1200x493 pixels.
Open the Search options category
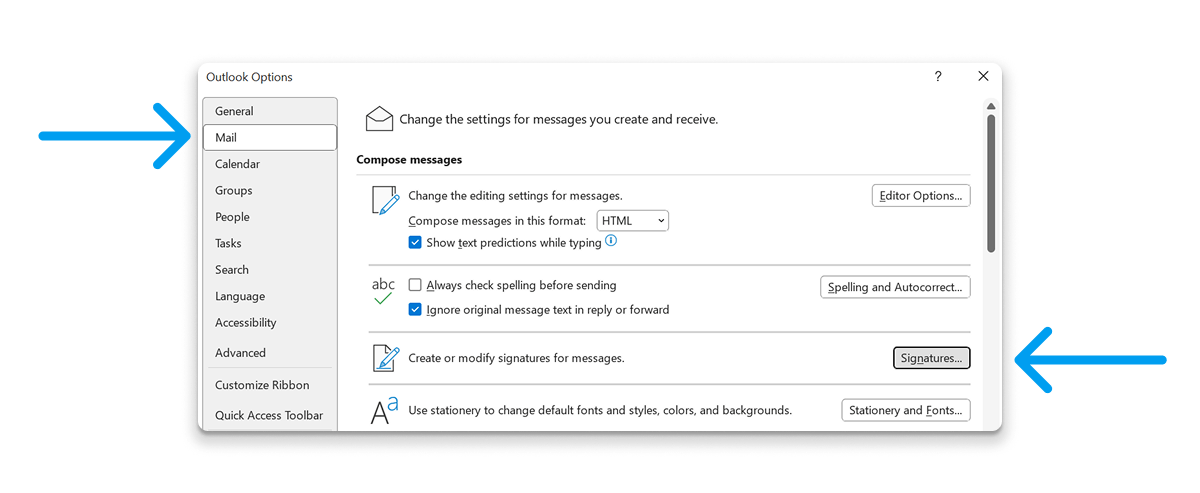pos(269,270)
